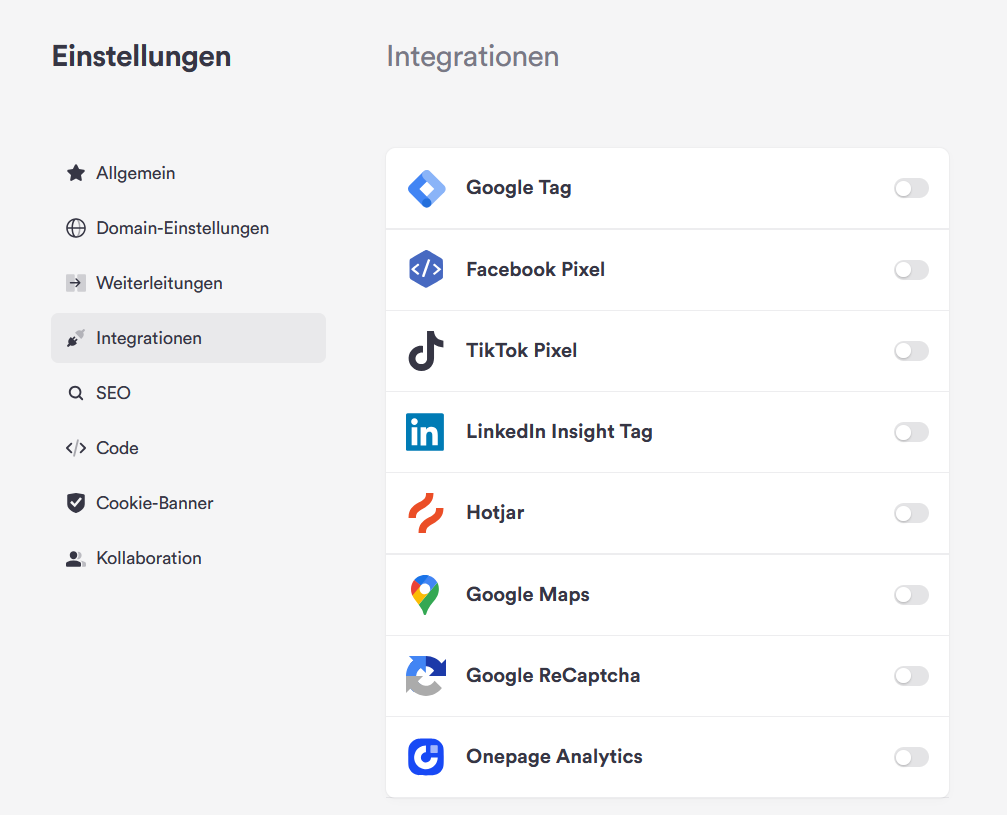Click the star icon beside Allgemein
The width and height of the screenshot is (1007, 815).
pyautogui.click(x=76, y=173)
